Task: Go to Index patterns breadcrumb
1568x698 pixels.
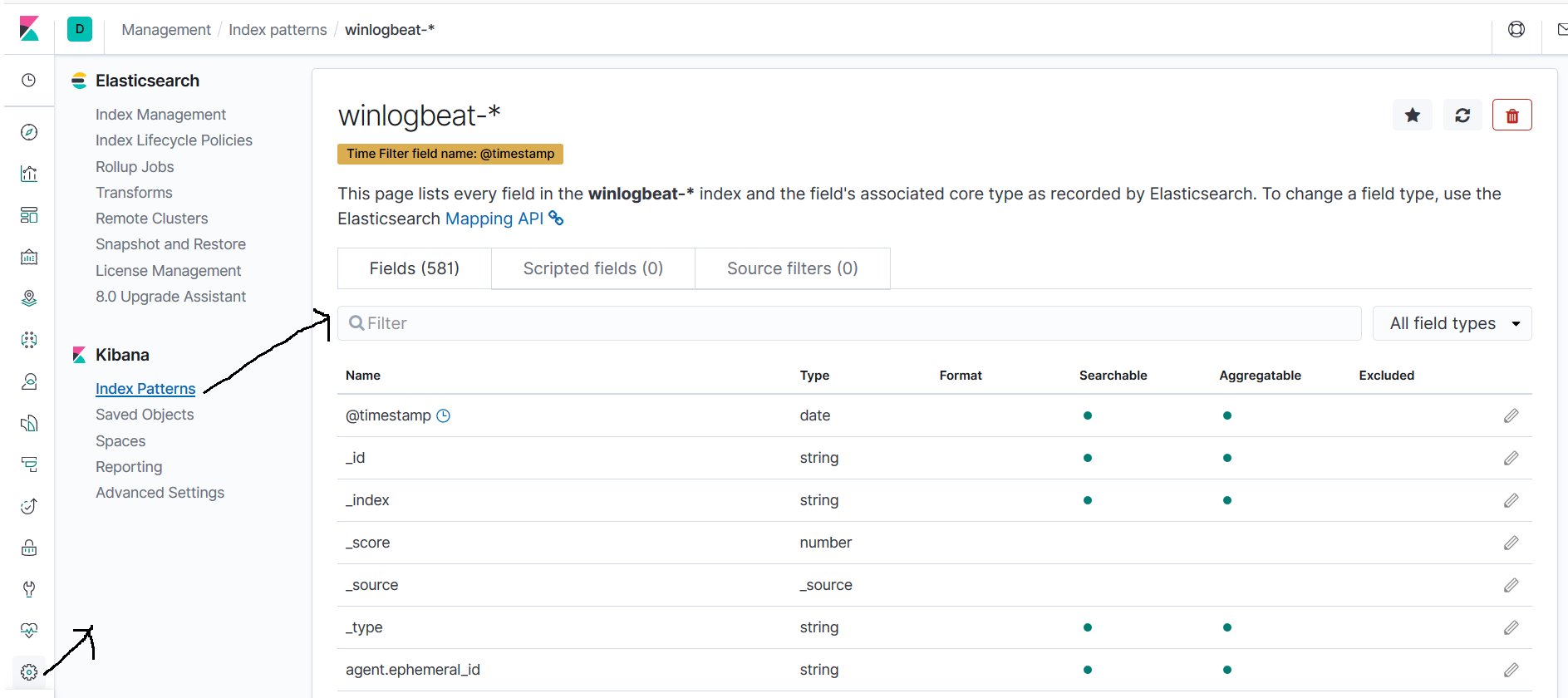Action: 278,30
